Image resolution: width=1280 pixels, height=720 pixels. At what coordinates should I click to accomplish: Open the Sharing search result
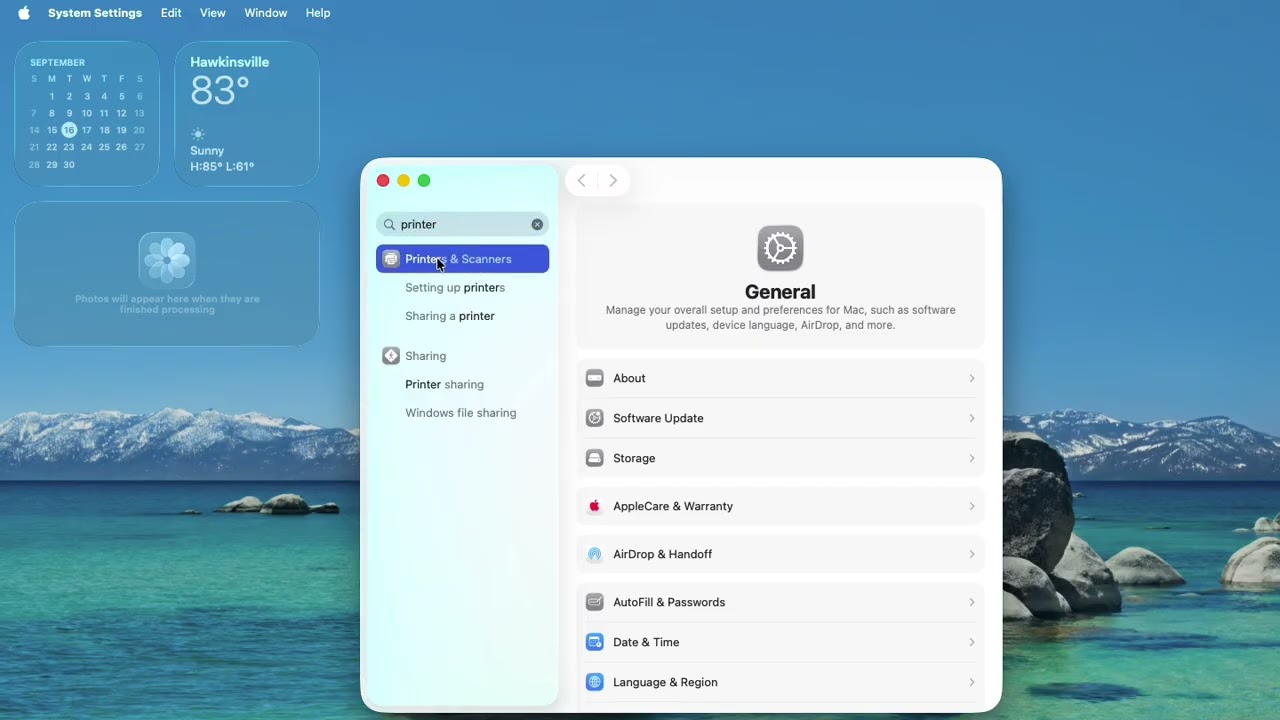click(462, 356)
